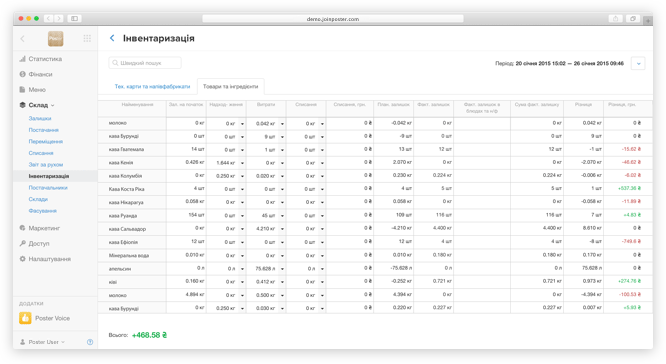This screenshot has width=666, height=364.
Task: Focus the Швидкий пошук search field
Action: (x=145, y=63)
